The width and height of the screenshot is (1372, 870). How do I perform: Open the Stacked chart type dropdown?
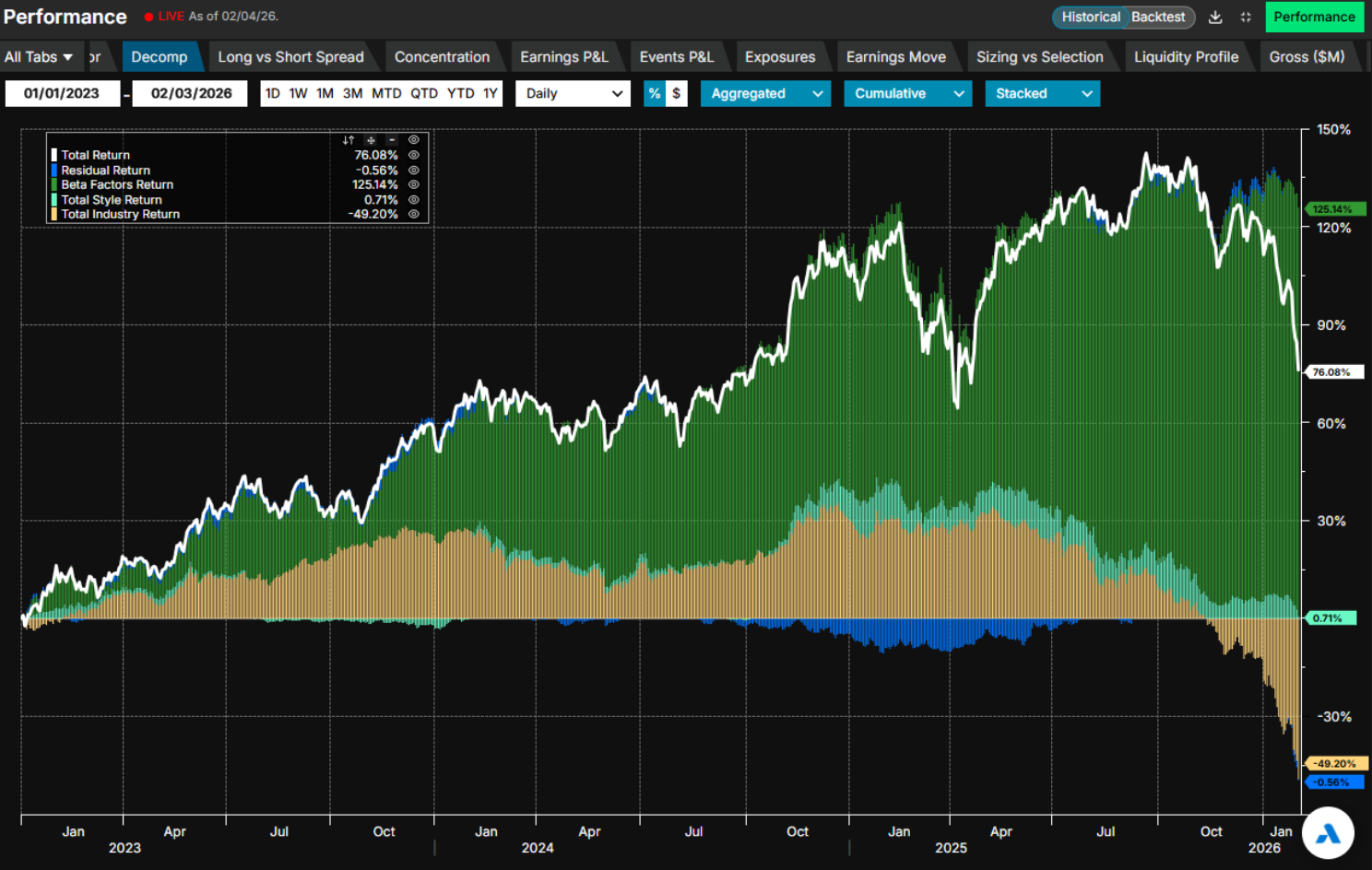(x=1042, y=93)
